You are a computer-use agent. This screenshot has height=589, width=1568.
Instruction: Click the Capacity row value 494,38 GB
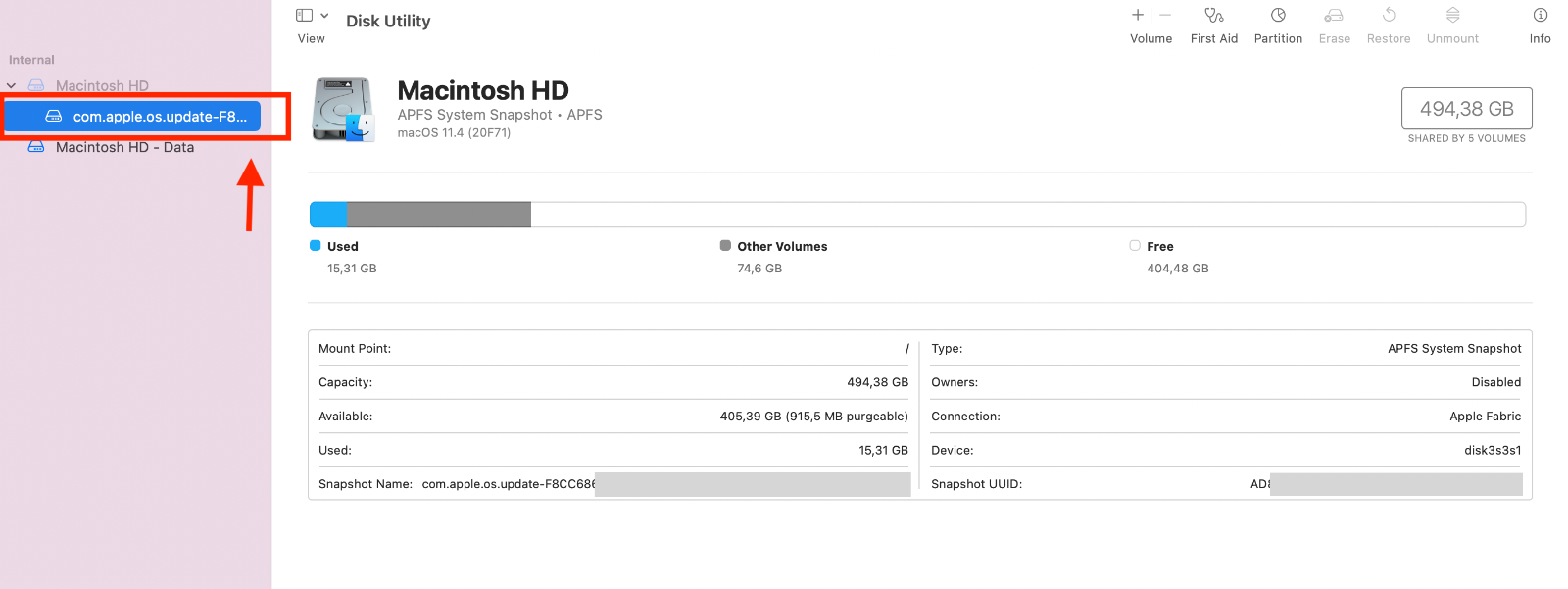[x=878, y=382]
